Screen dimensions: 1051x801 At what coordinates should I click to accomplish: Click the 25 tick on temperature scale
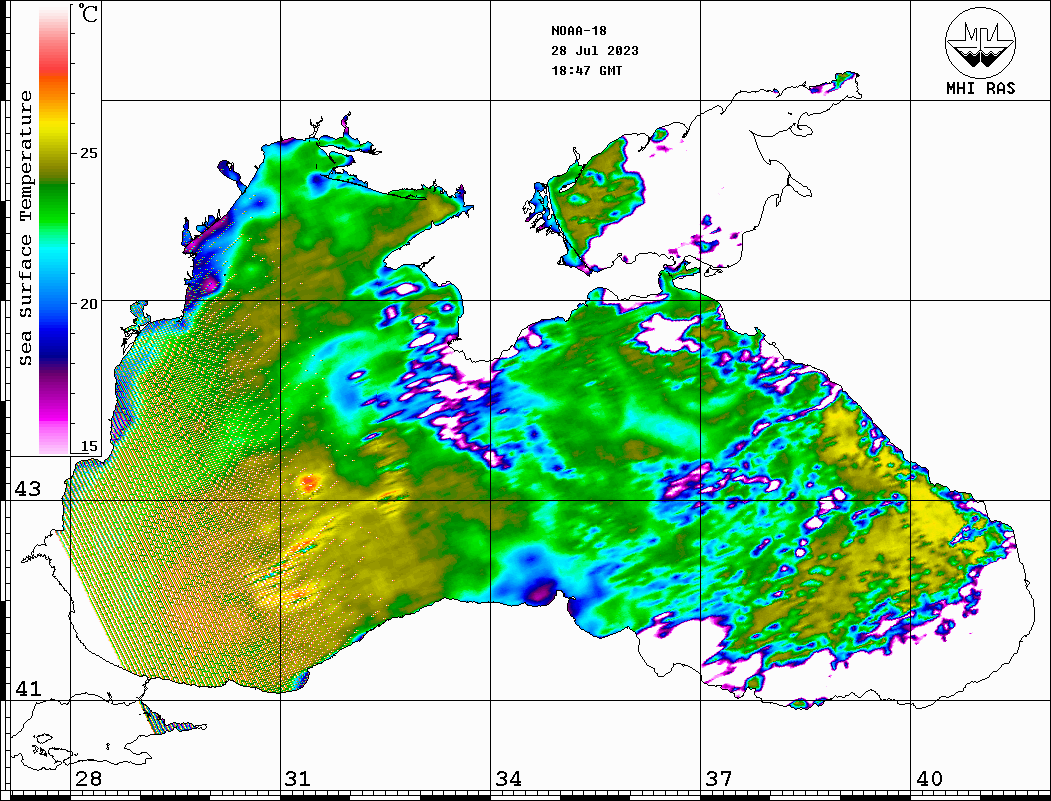[x=88, y=153]
